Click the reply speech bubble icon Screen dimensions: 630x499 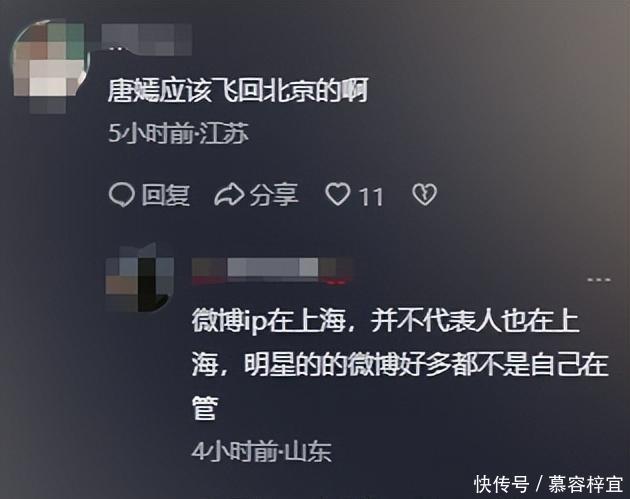[x=121, y=195]
